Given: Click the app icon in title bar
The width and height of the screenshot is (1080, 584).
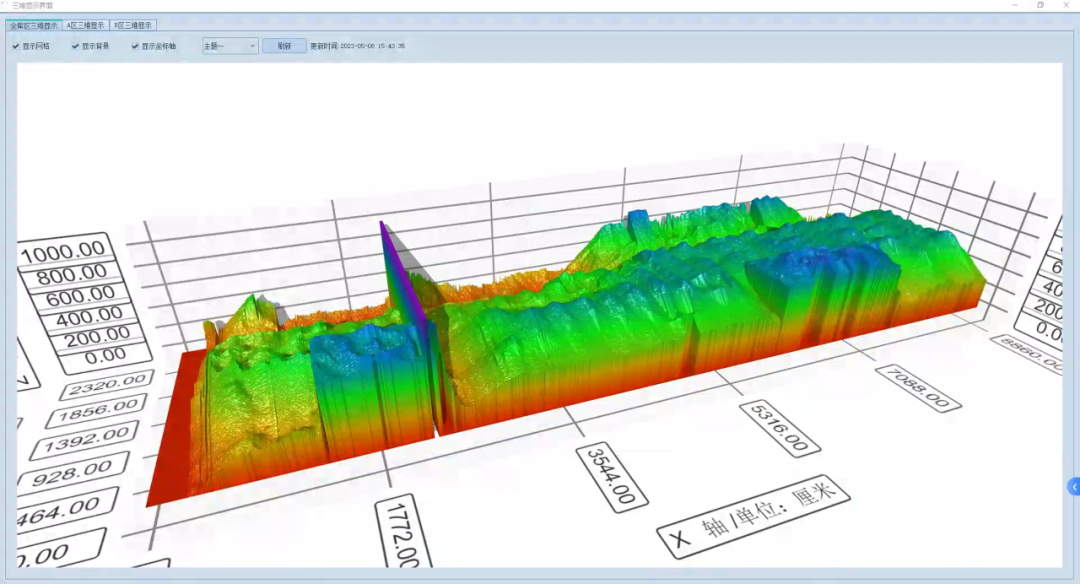Looking at the screenshot, I should point(5,5).
